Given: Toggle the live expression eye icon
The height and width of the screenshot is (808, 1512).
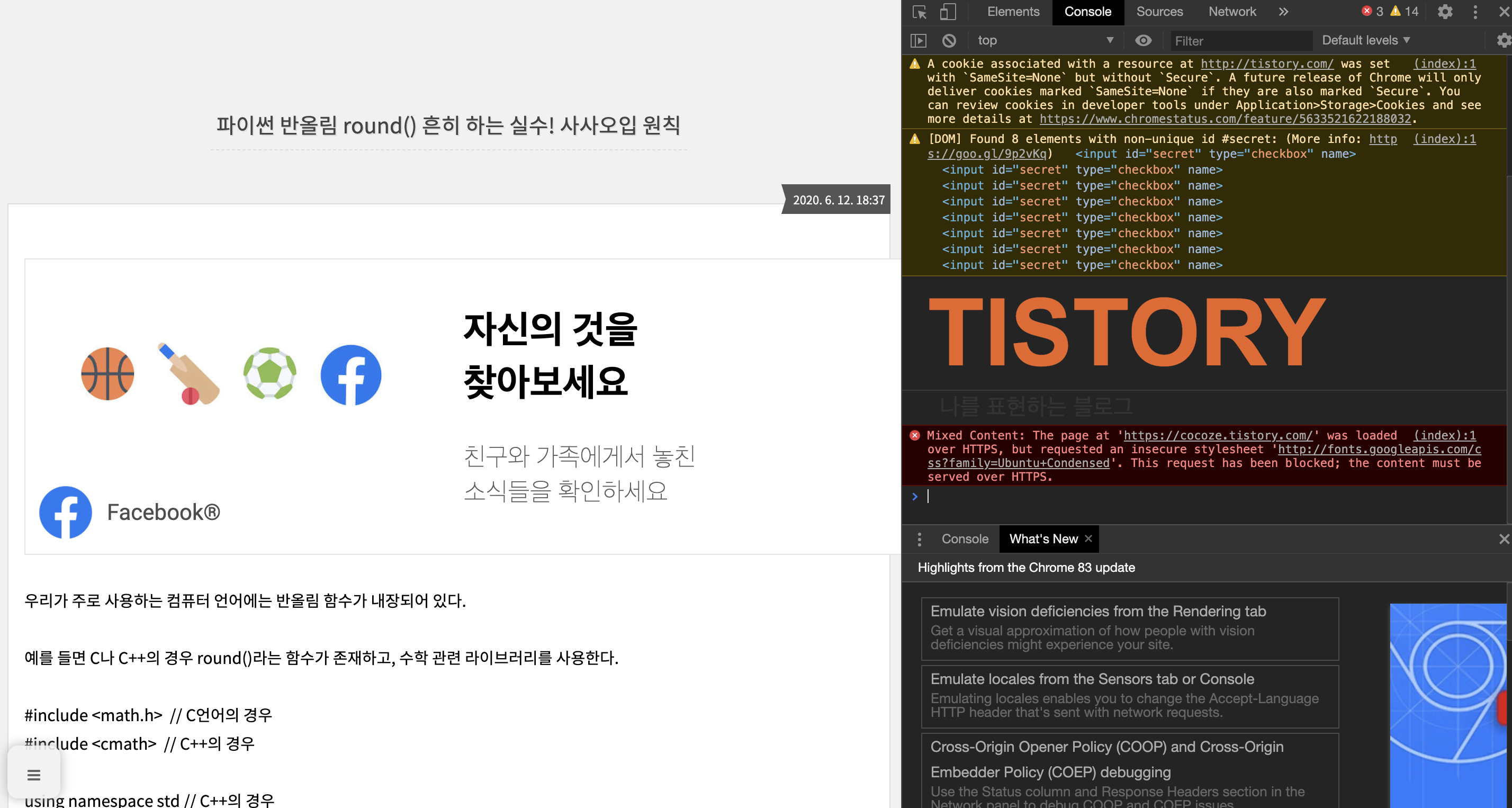Looking at the screenshot, I should pyautogui.click(x=1143, y=41).
